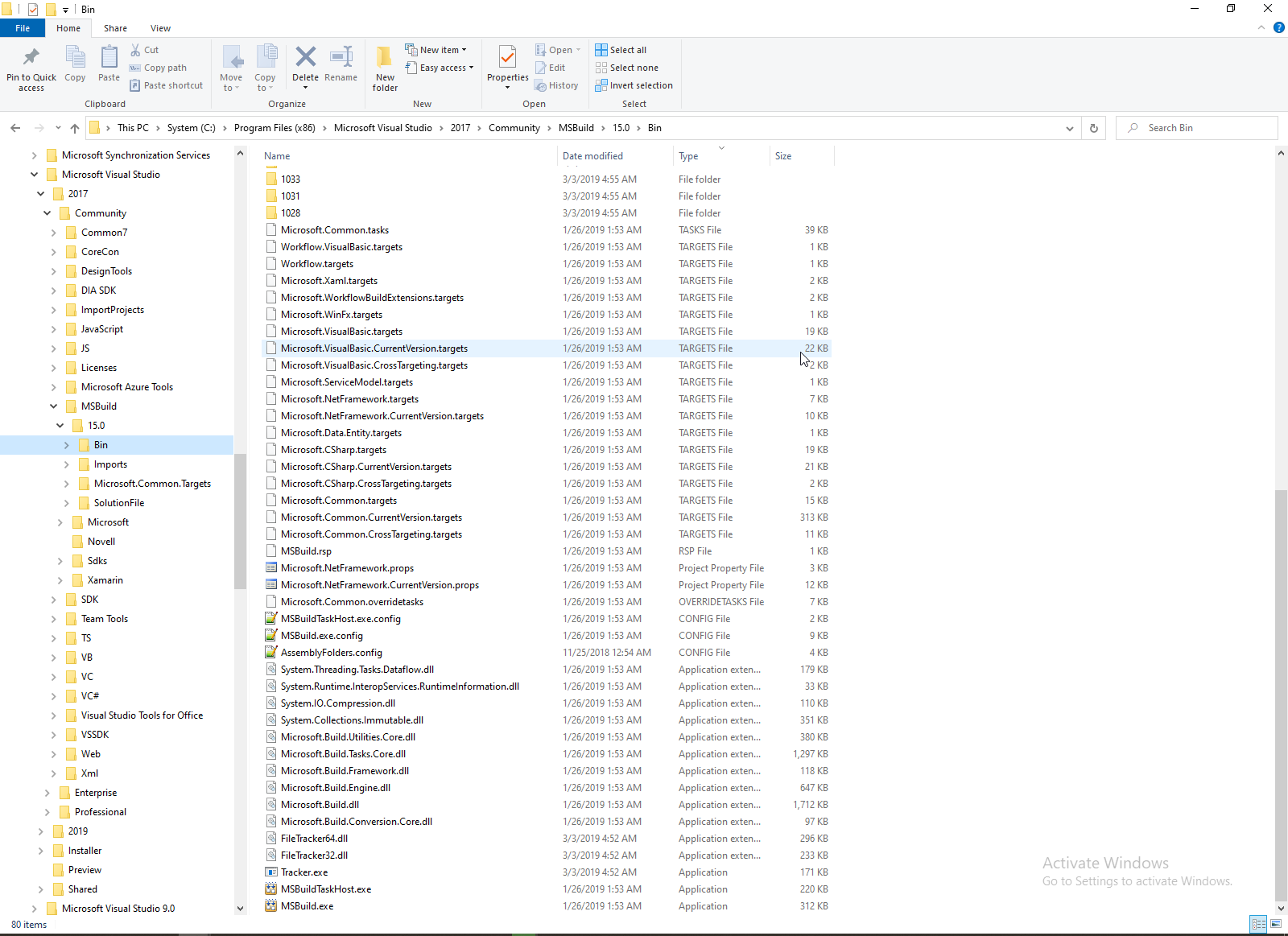Click the navigation pane scrollbar thumb
Screen dimensions: 1288x936
coord(240,522)
